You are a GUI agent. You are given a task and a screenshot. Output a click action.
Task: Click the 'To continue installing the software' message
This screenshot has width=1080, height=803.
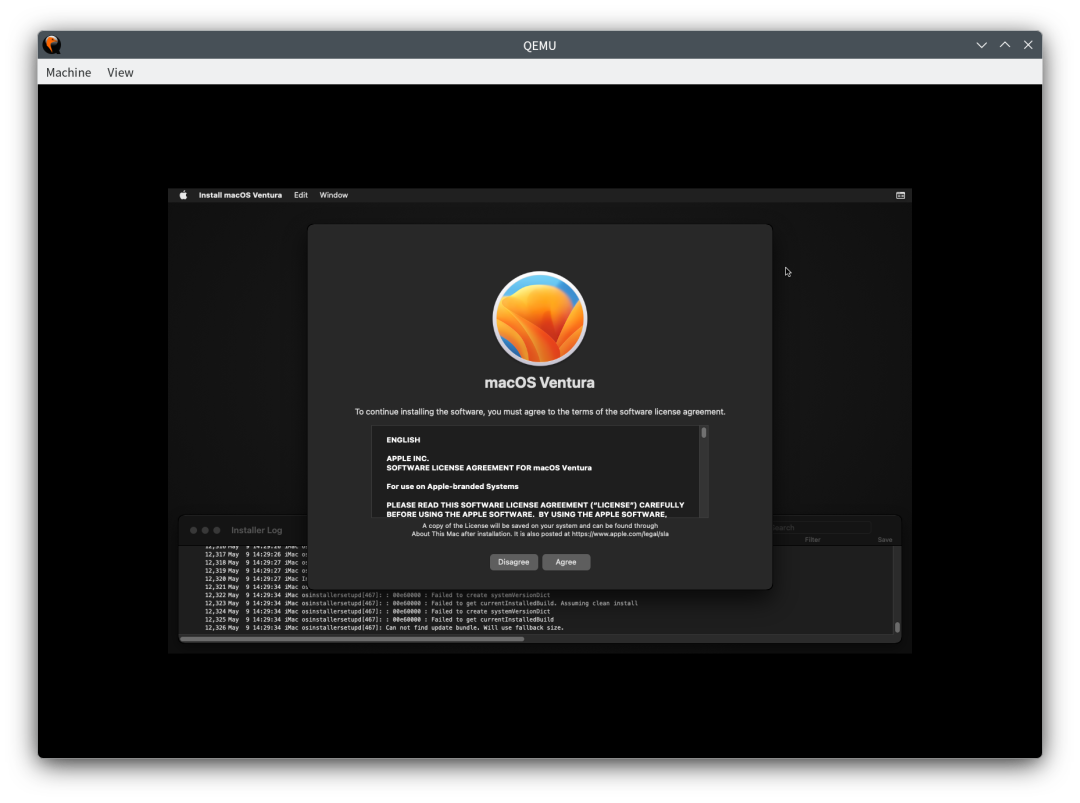[x=540, y=412]
